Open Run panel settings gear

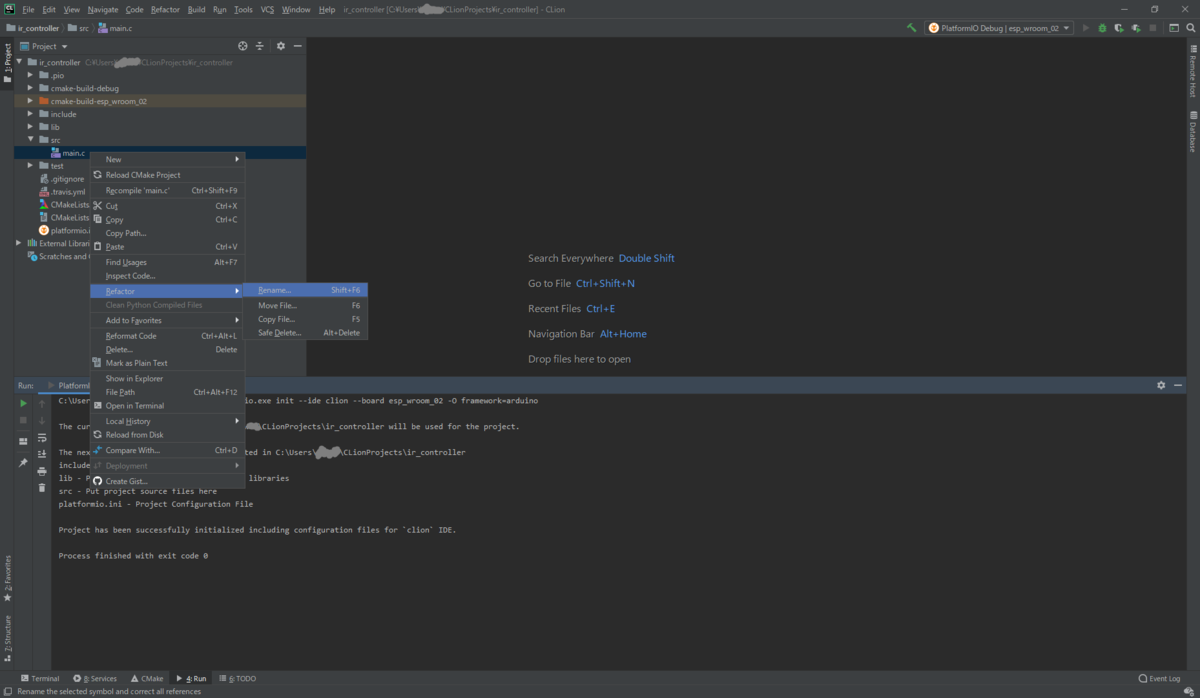1161,385
